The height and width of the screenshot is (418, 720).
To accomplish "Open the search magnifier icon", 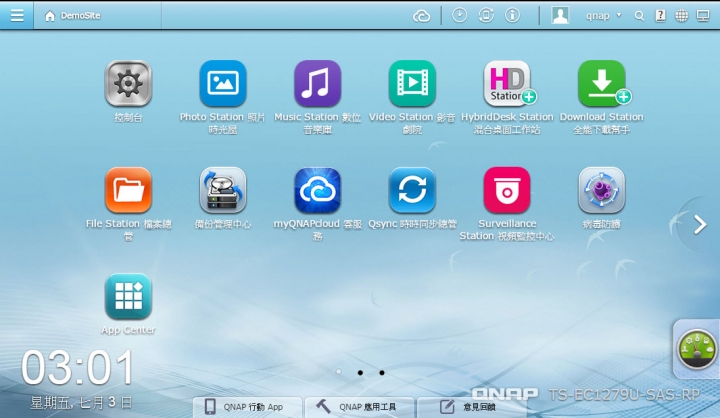I will click(639, 16).
